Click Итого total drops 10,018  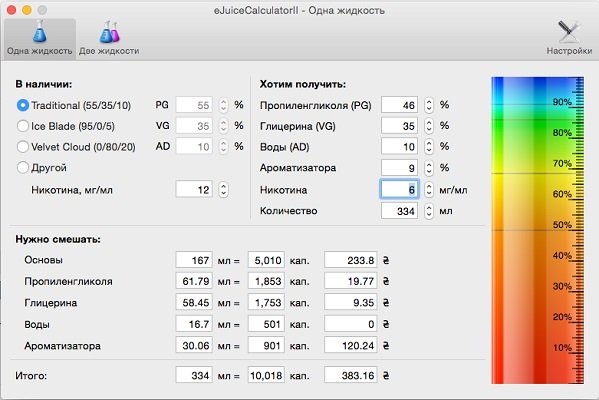click(266, 375)
